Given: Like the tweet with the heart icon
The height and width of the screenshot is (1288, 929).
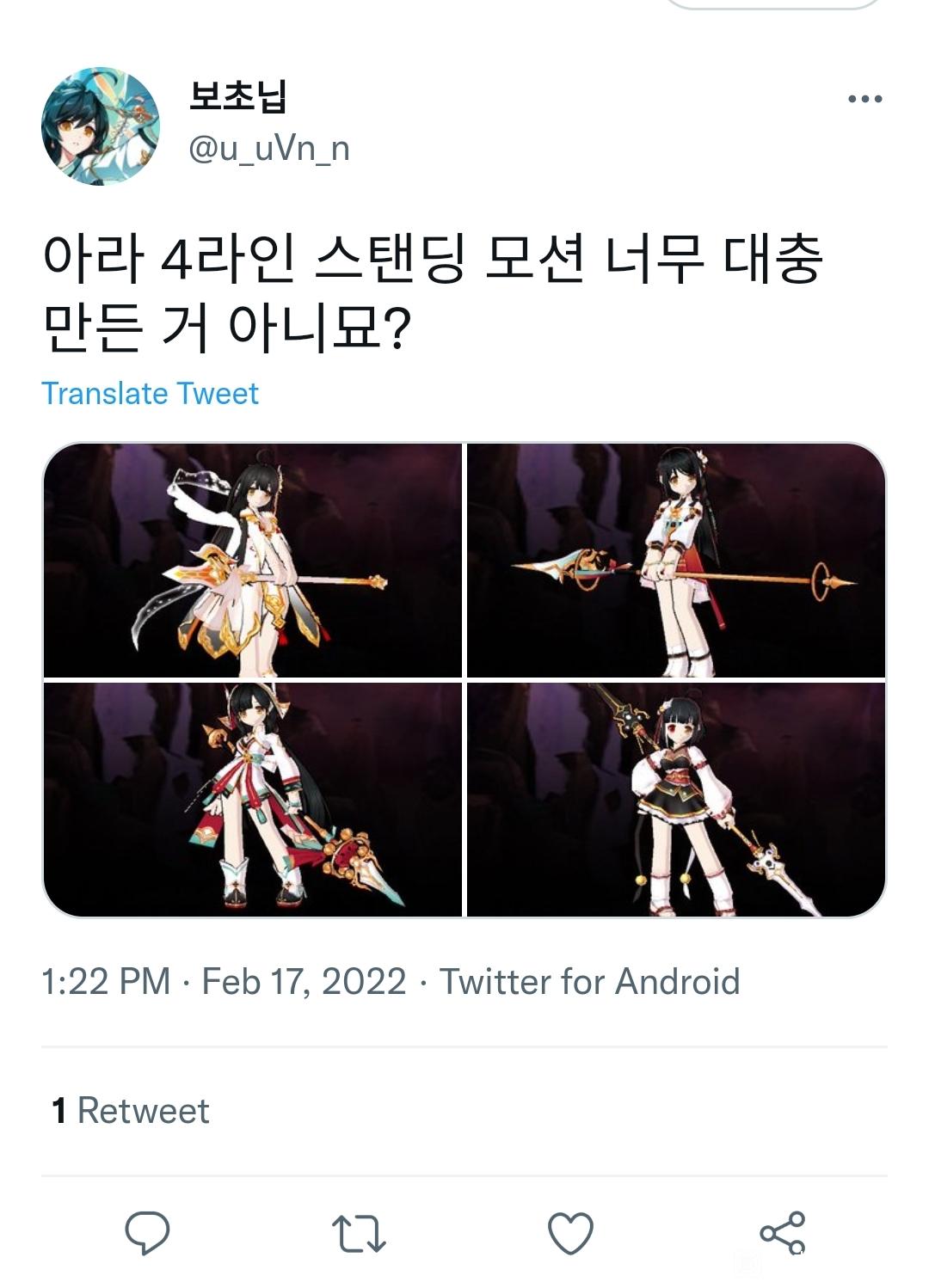Looking at the screenshot, I should coord(571,1234).
